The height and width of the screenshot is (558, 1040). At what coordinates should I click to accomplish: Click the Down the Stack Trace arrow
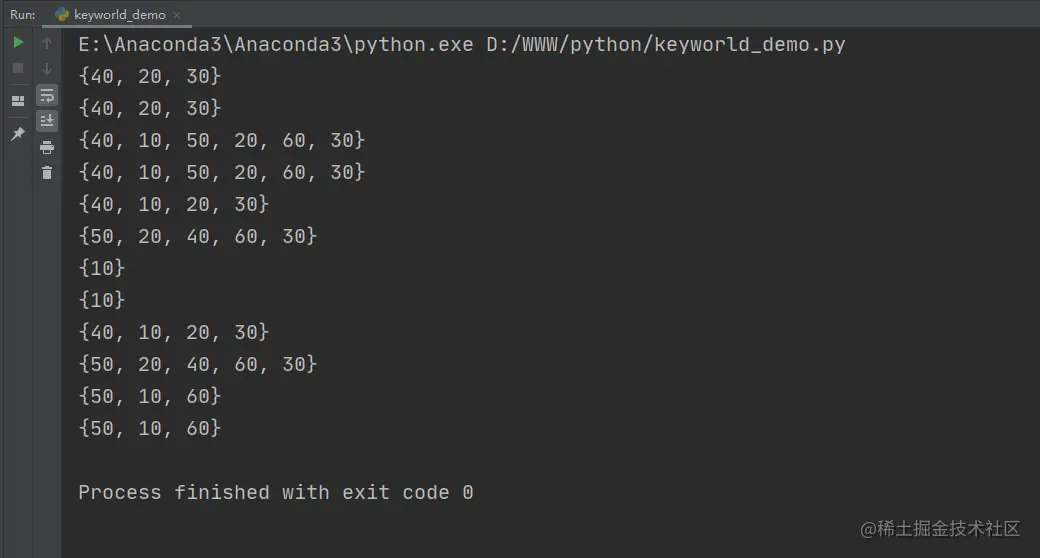point(46,68)
